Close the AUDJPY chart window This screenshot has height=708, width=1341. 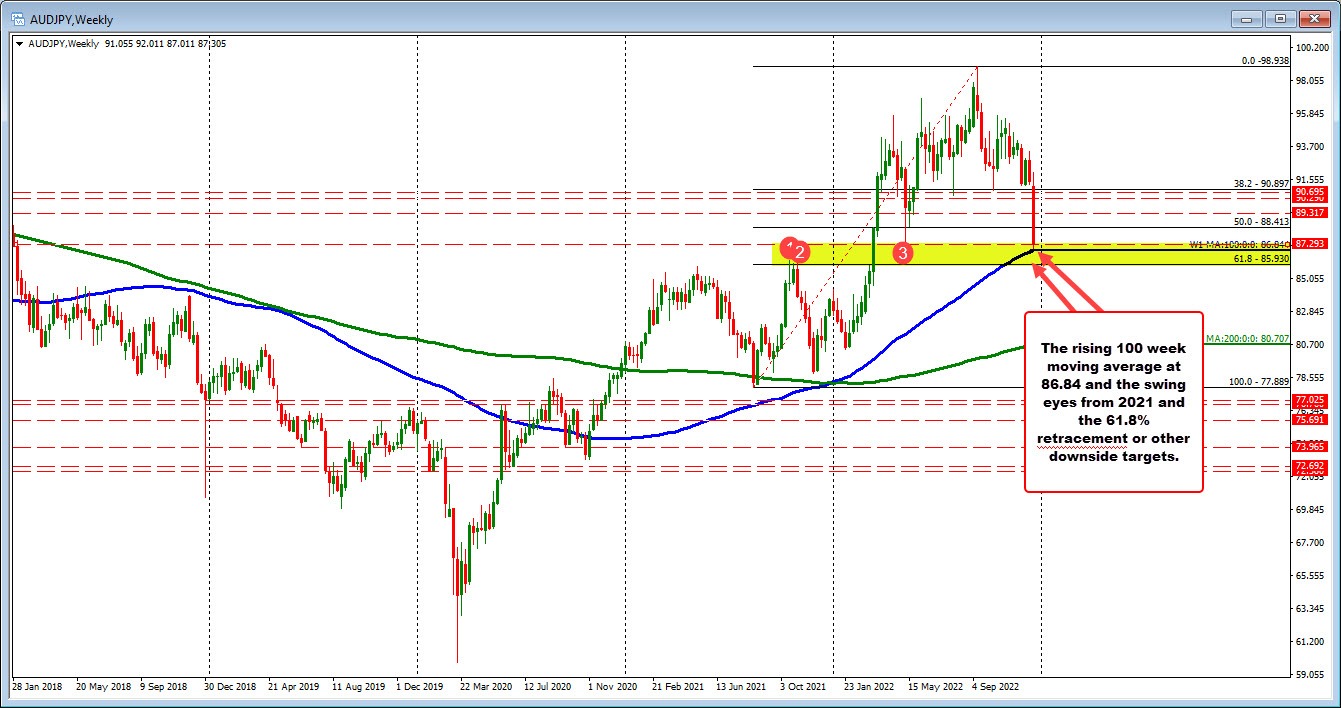click(x=1311, y=18)
